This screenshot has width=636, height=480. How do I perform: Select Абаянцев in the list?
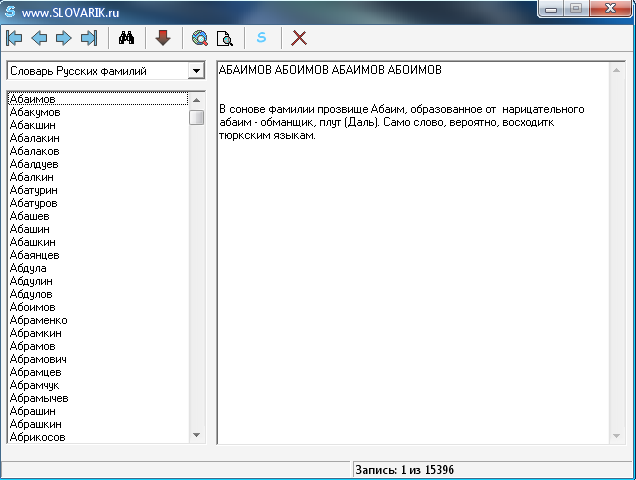tap(98, 255)
